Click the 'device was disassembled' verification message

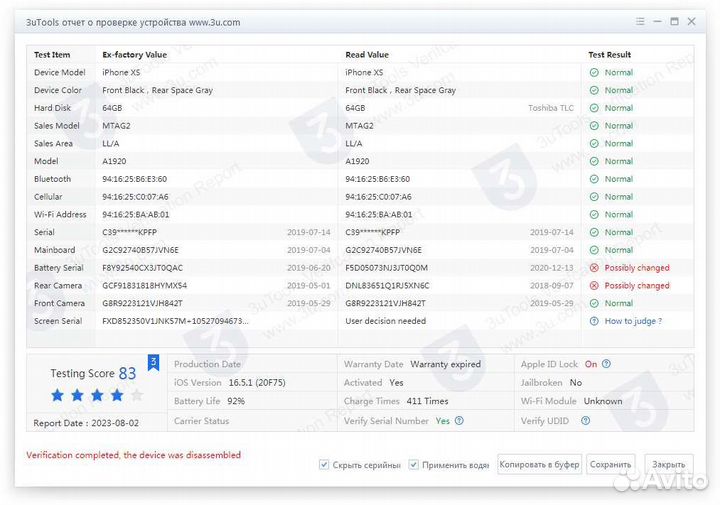click(x=133, y=455)
